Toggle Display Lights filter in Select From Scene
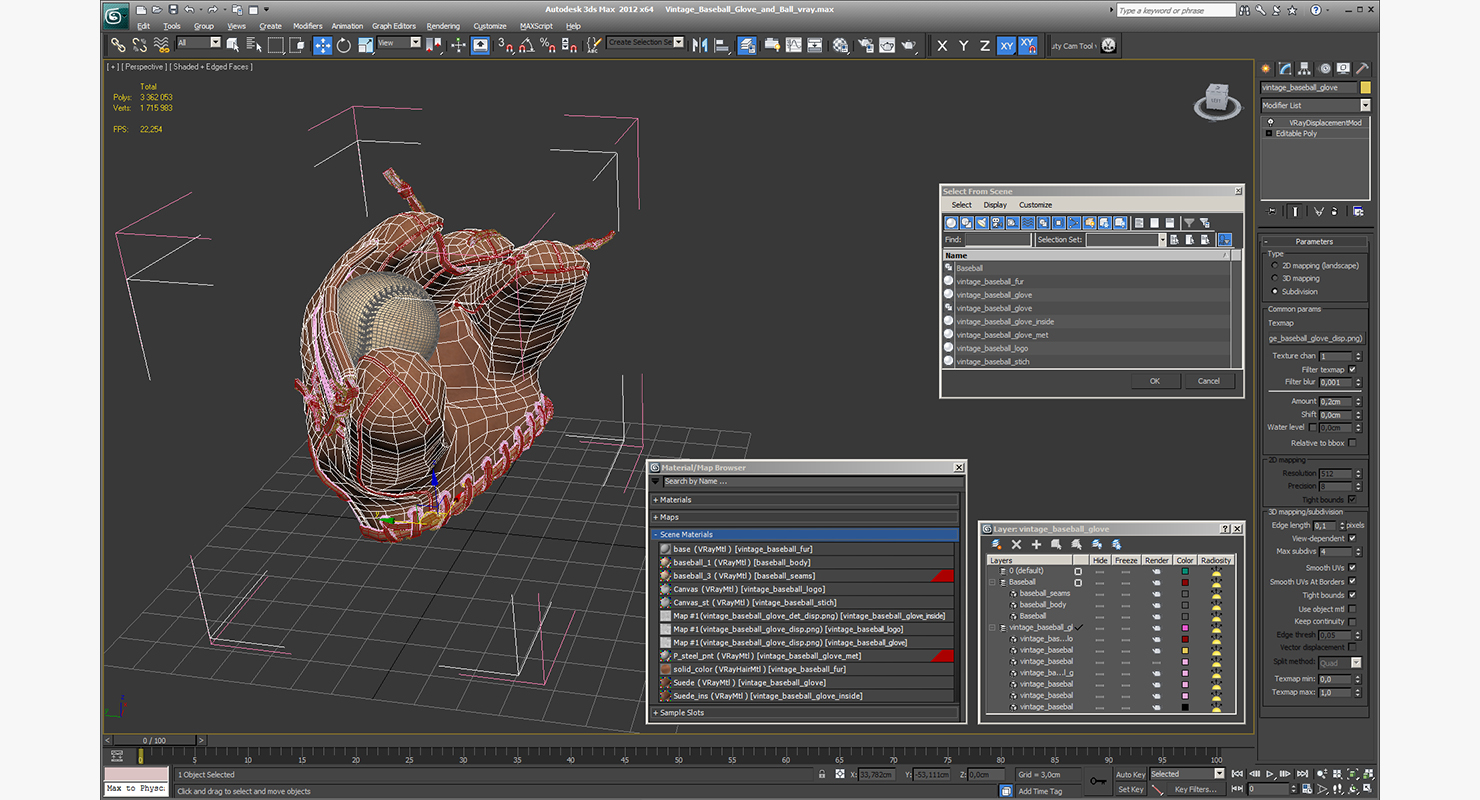1480x800 pixels. pos(982,223)
